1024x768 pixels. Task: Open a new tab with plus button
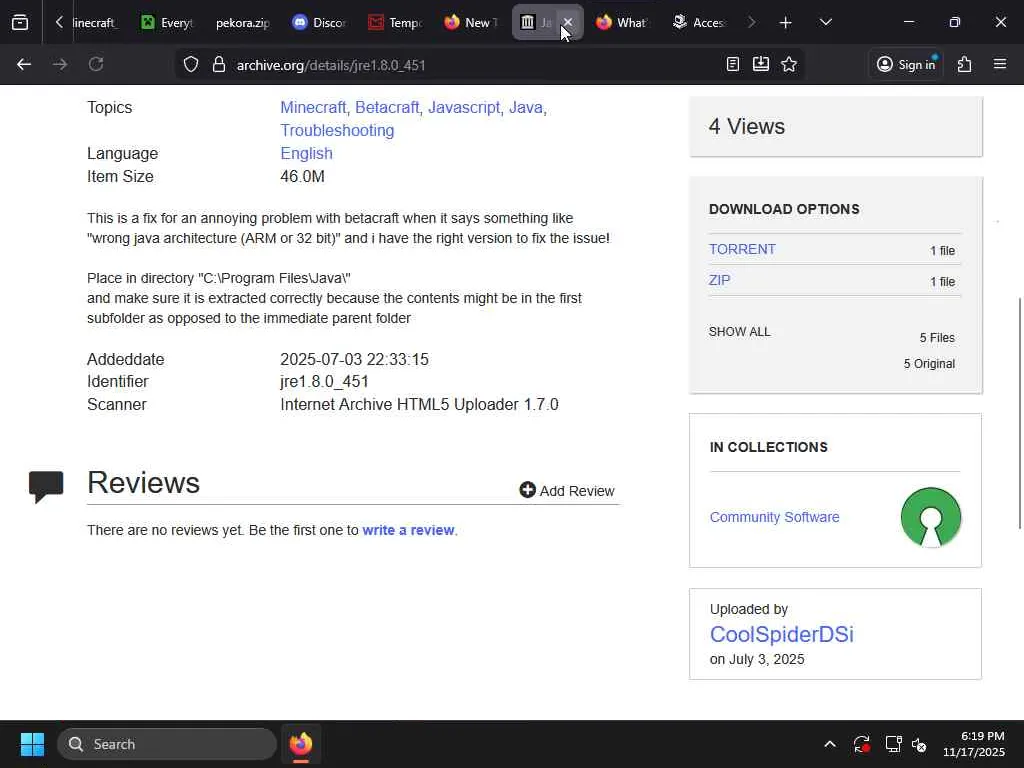[786, 23]
